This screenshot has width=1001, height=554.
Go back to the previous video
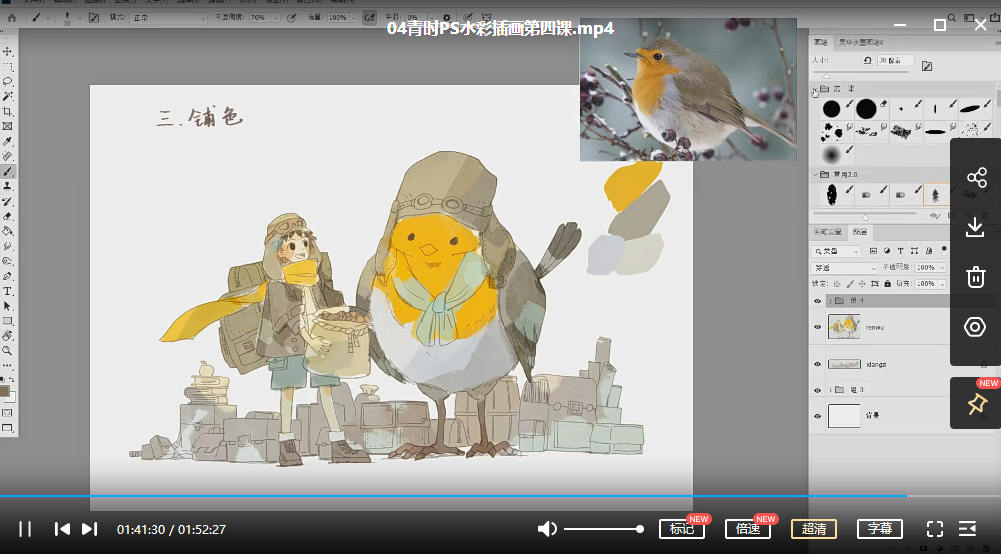click(x=62, y=529)
